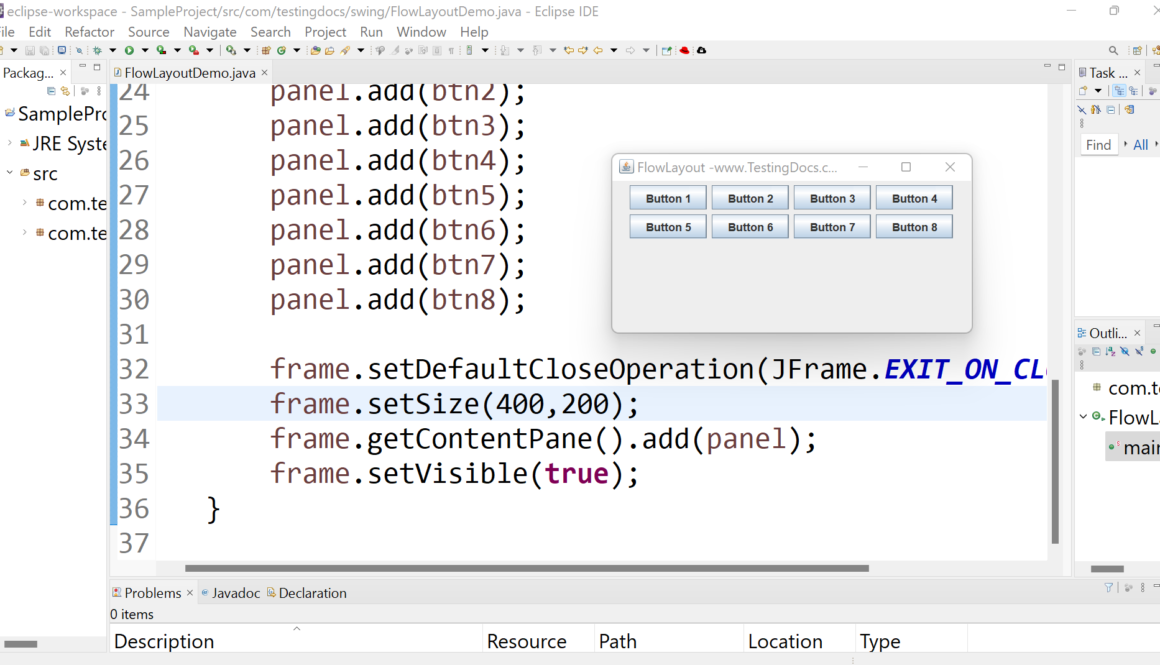This screenshot has width=1160, height=665.
Task: Toggle categorized mode in the Task List
Action: click(x=1119, y=90)
